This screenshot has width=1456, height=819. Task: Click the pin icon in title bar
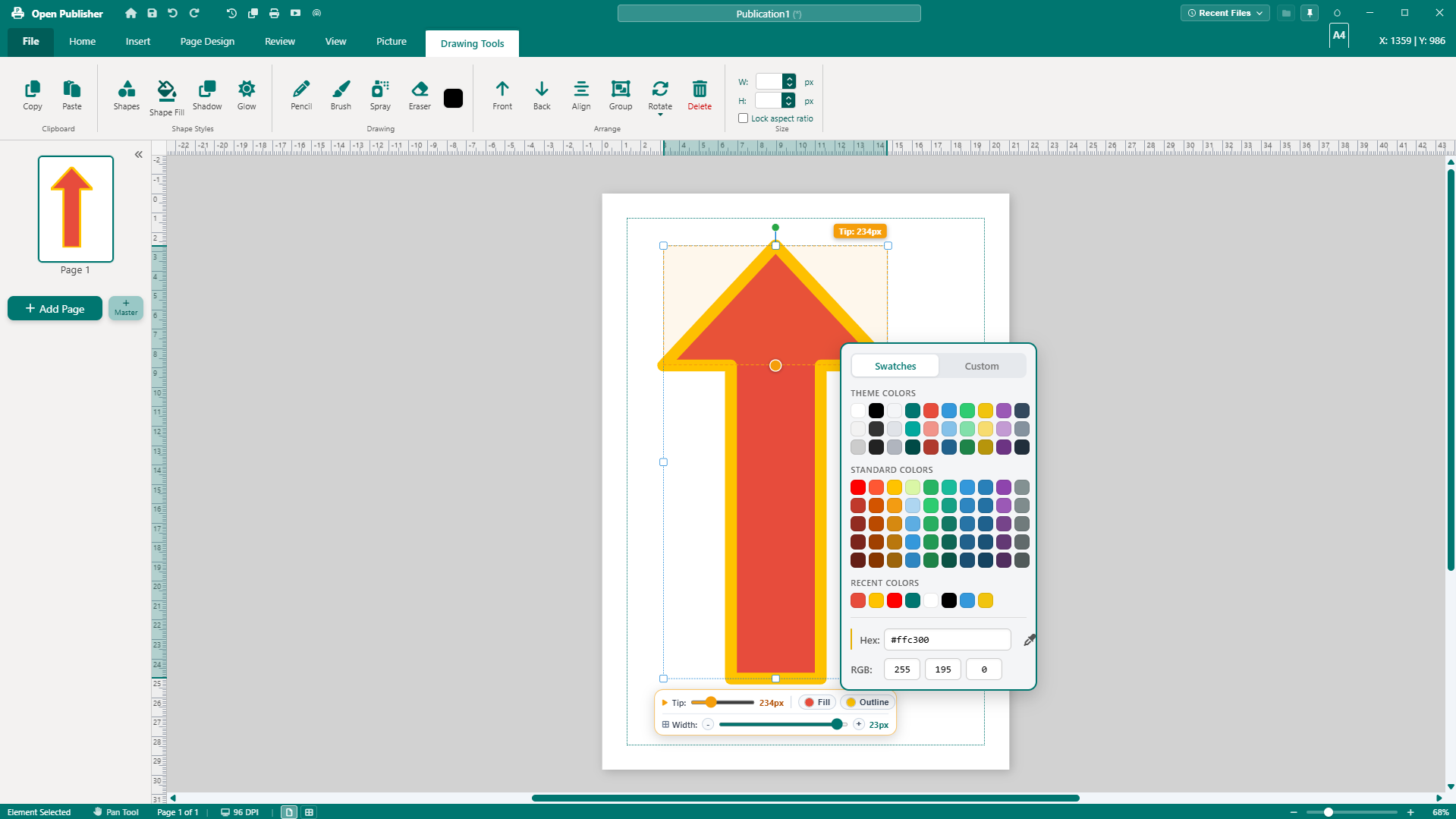click(1310, 13)
